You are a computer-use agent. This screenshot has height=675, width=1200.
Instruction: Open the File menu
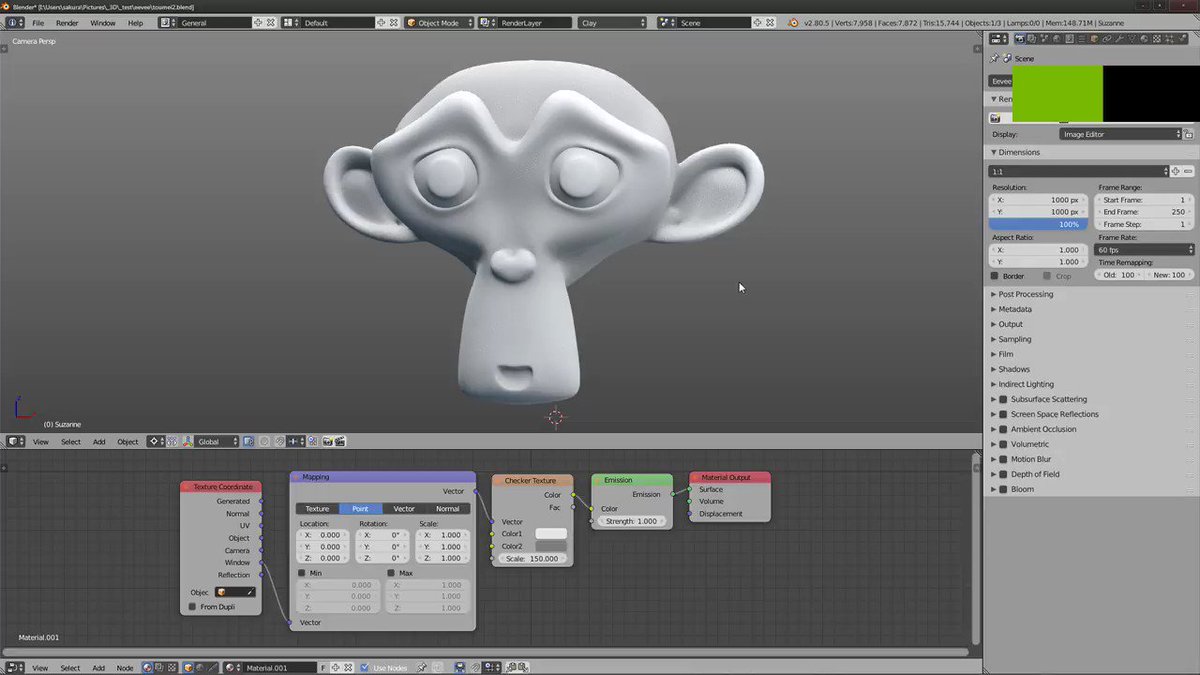point(38,22)
